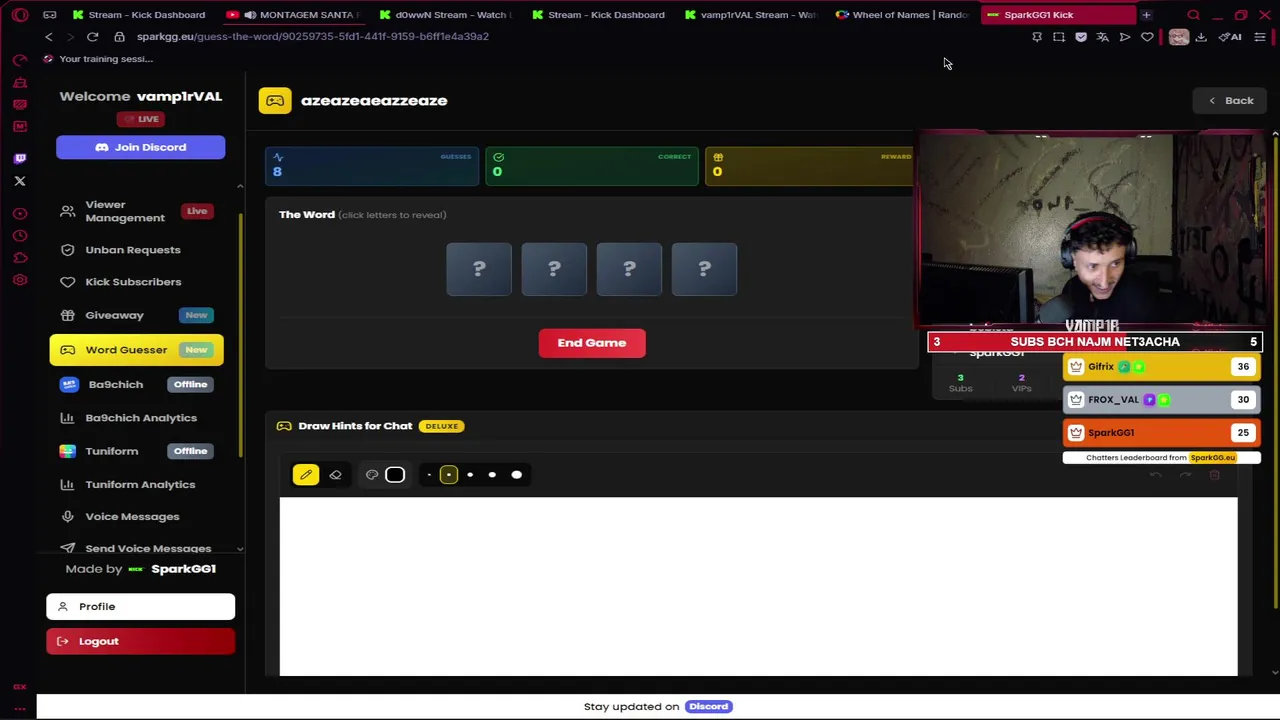Open the color palette icon

(x=372, y=475)
